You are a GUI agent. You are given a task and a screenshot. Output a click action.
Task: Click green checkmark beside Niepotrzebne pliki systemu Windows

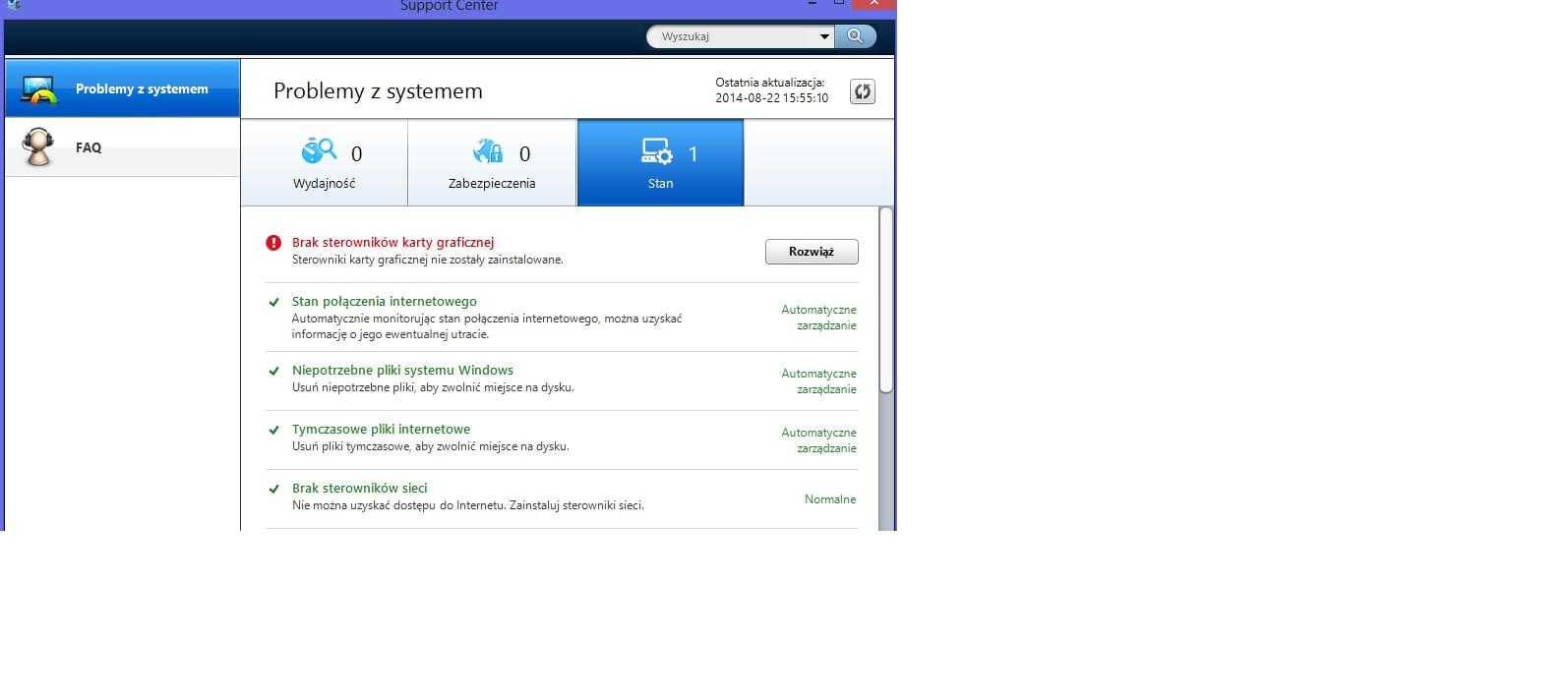pyautogui.click(x=274, y=371)
